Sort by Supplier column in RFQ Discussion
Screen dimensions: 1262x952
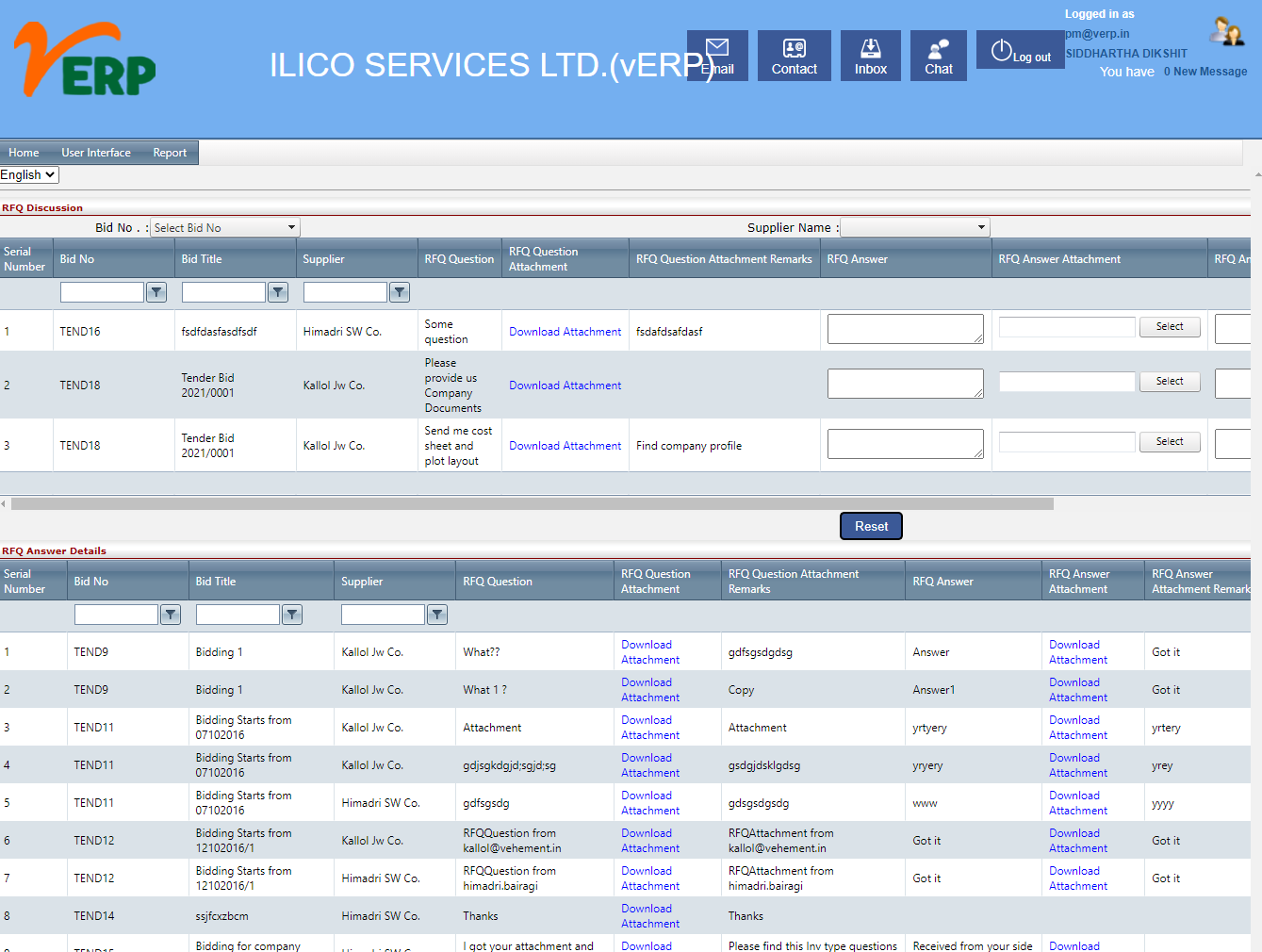pyautogui.click(x=323, y=259)
